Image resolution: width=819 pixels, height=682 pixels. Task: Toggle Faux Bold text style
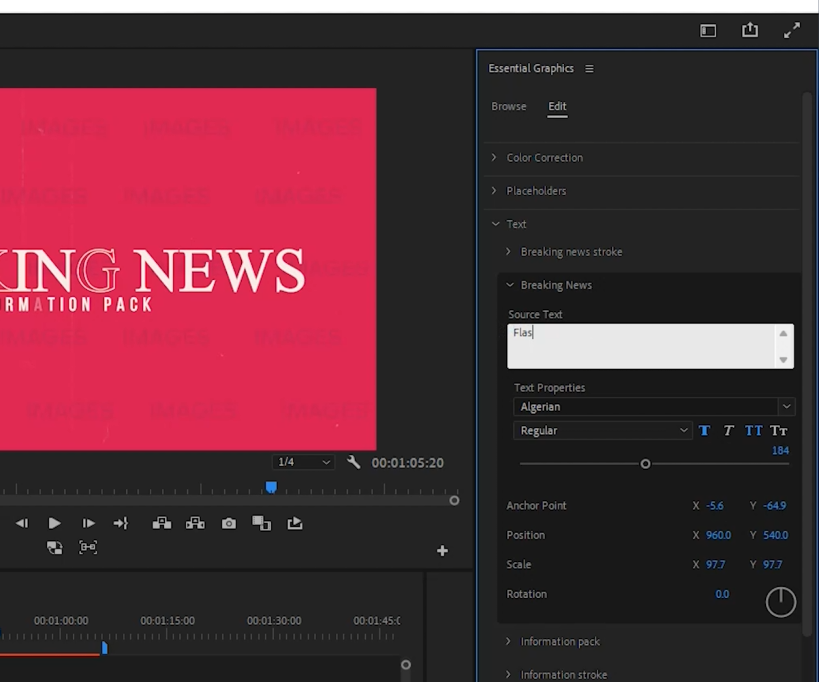[704, 430]
